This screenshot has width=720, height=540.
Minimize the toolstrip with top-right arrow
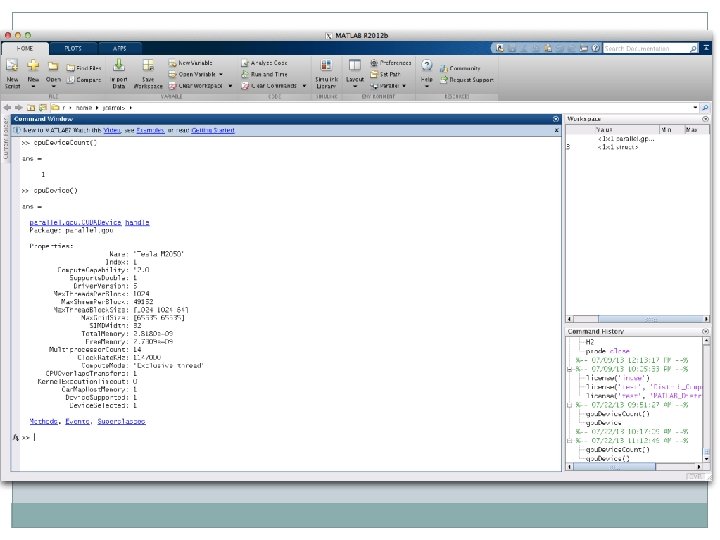click(706, 48)
